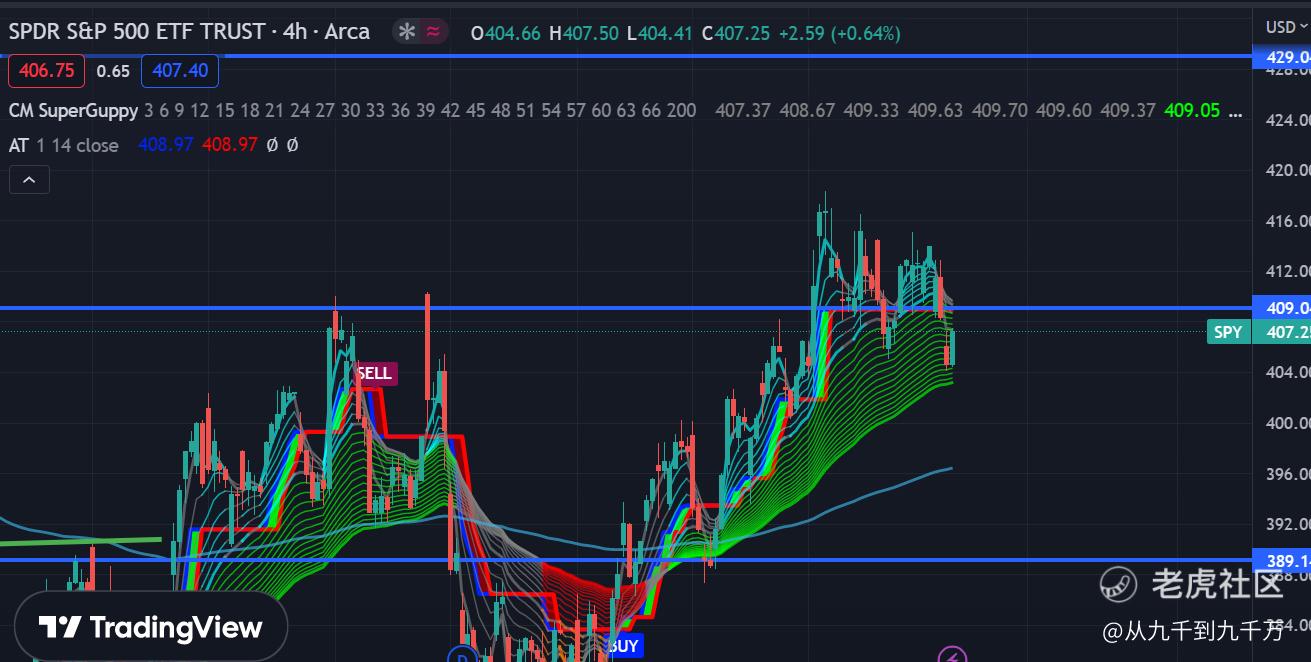
Task: Click the 400.00 price scale tick
Action: click(1288, 423)
